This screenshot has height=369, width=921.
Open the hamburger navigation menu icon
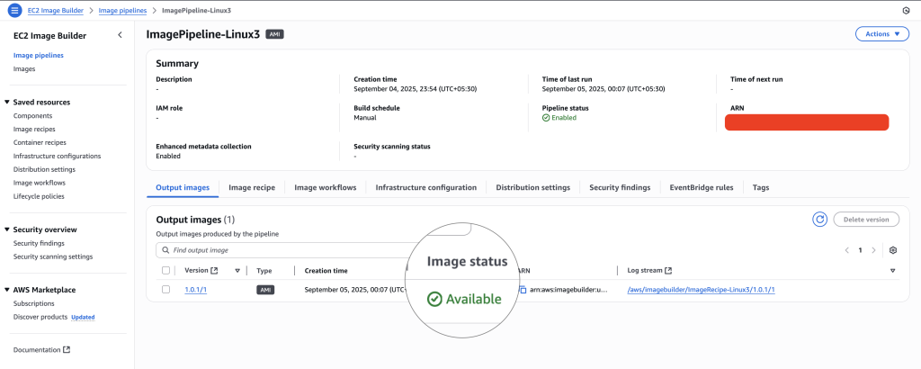point(15,11)
